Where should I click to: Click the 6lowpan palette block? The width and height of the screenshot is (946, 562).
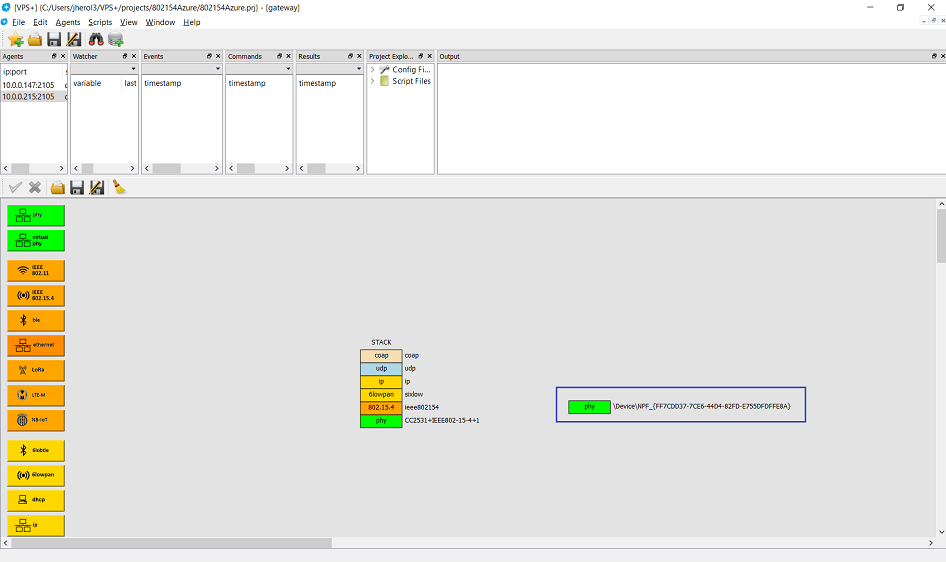click(36, 474)
